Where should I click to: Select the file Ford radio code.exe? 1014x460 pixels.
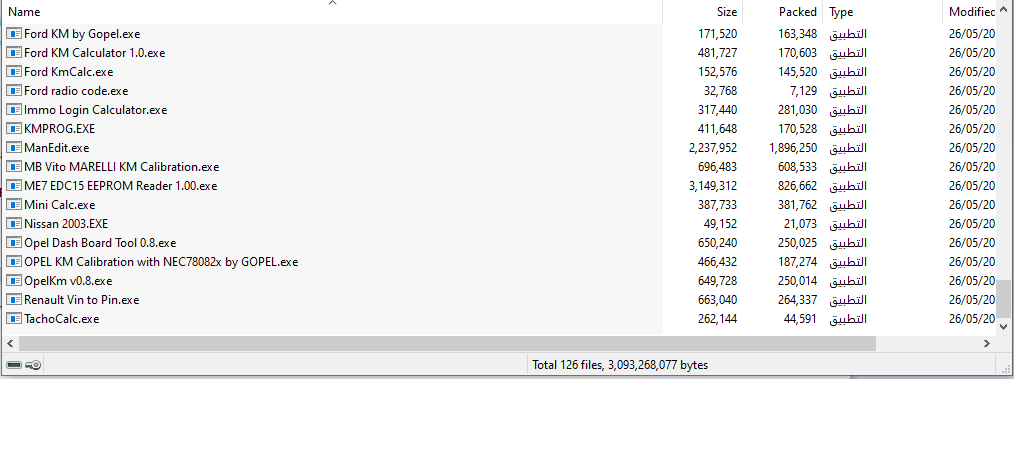pyautogui.click(x=76, y=91)
